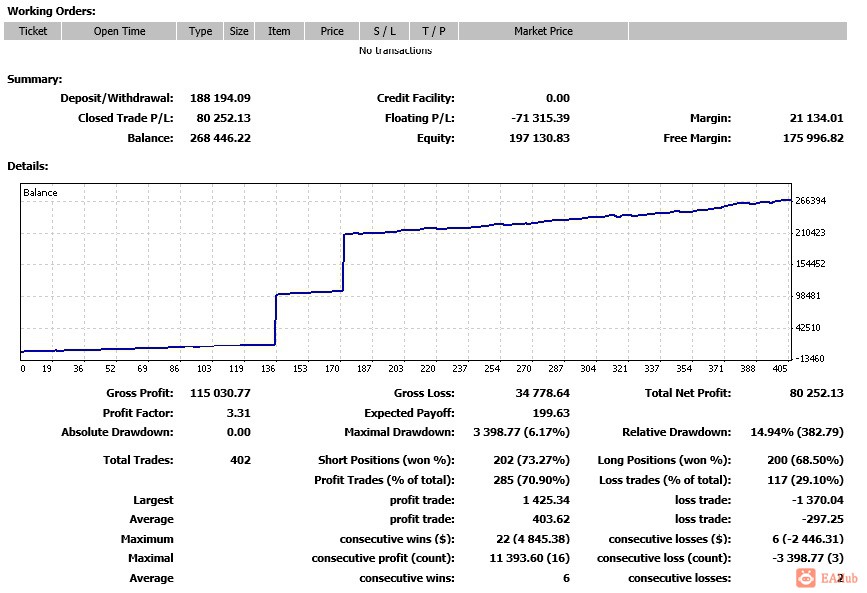Click the chart axis label 266394

click(x=810, y=201)
